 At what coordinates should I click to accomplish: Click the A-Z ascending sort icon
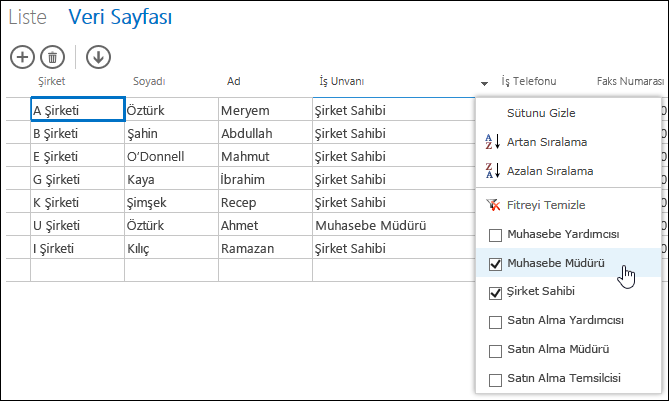click(x=493, y=142)
